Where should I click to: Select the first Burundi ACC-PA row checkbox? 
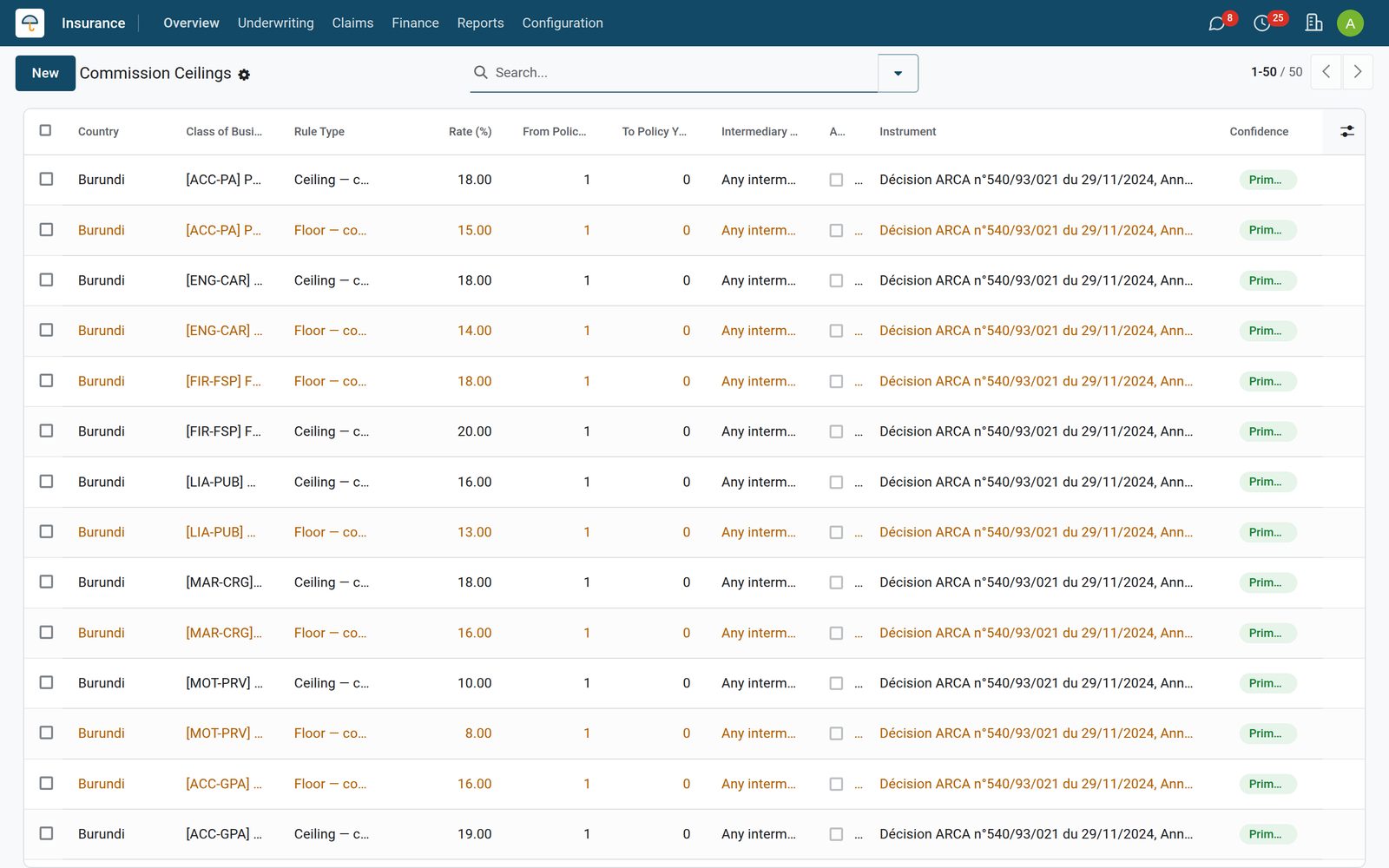point(46,179)
